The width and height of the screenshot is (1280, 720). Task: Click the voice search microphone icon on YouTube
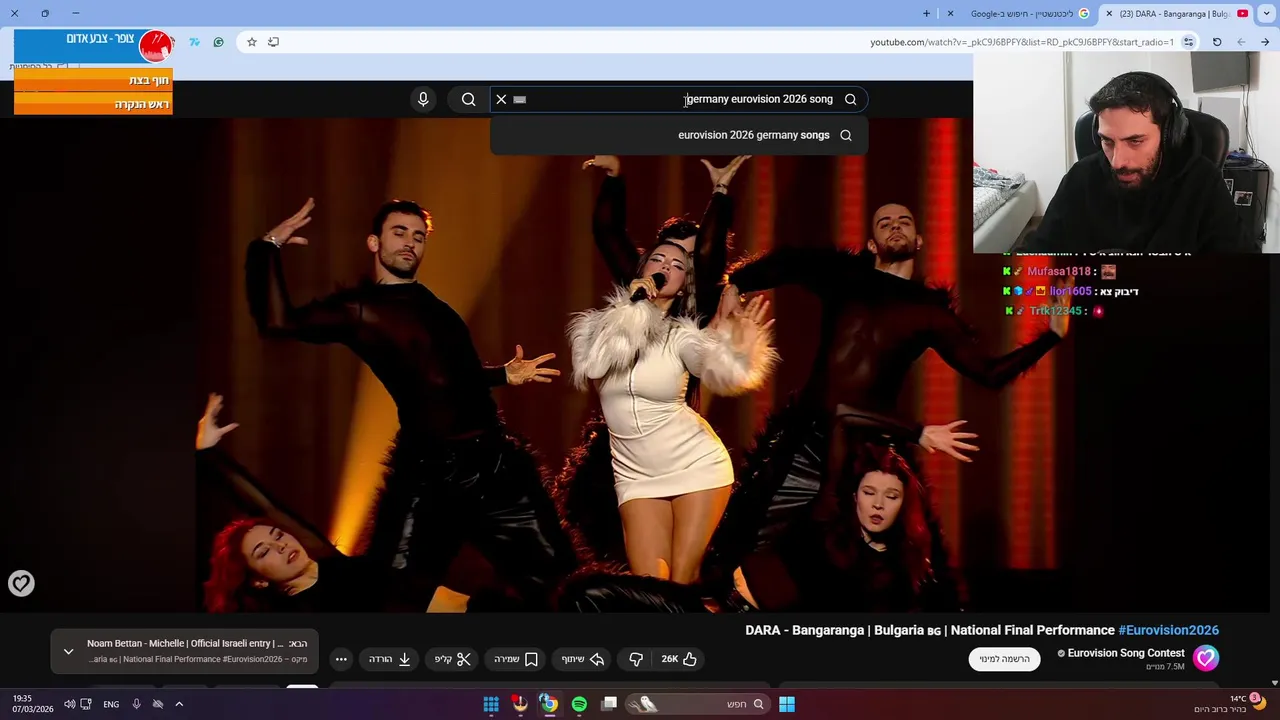[423, 99]
